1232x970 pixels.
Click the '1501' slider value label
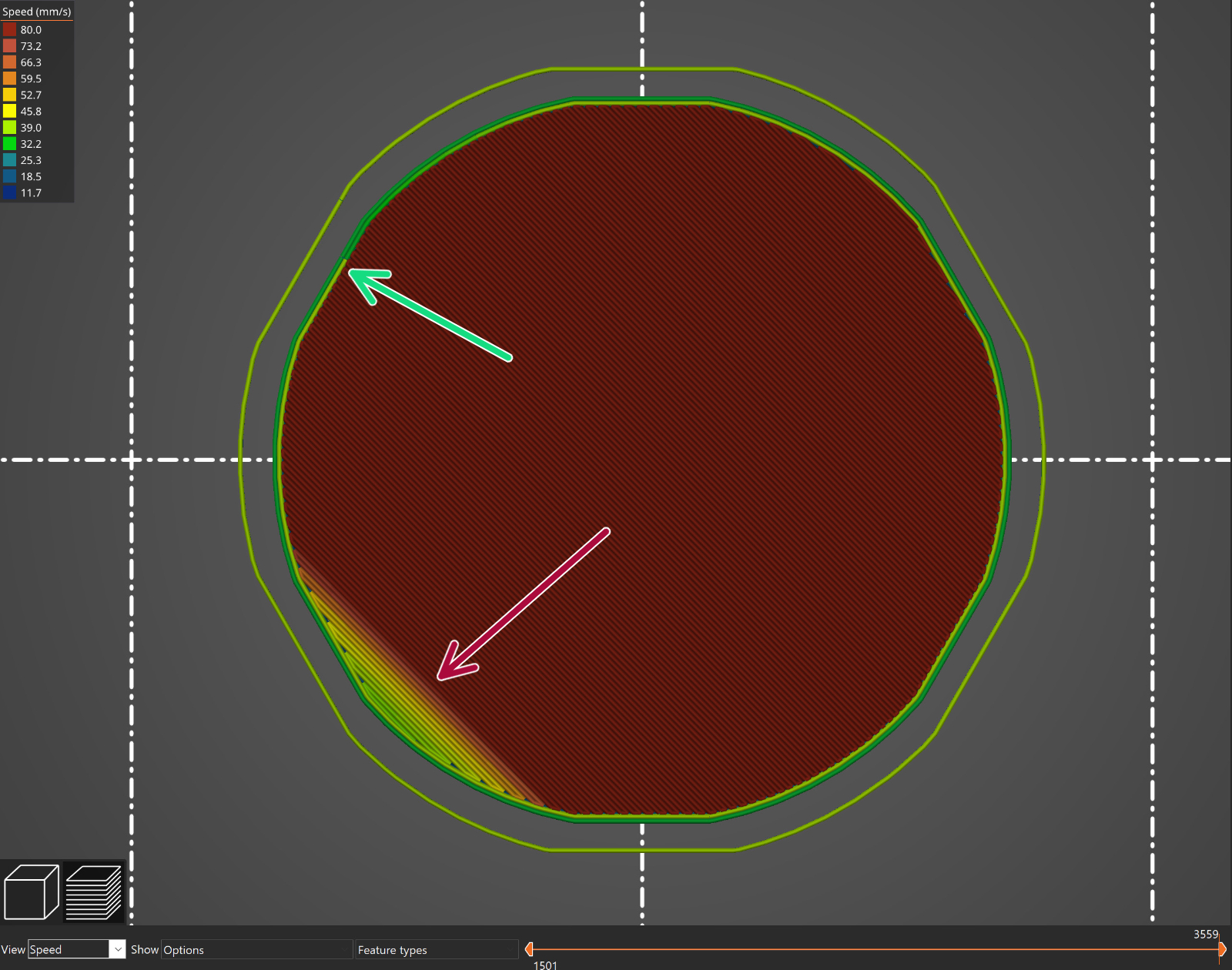545,965
